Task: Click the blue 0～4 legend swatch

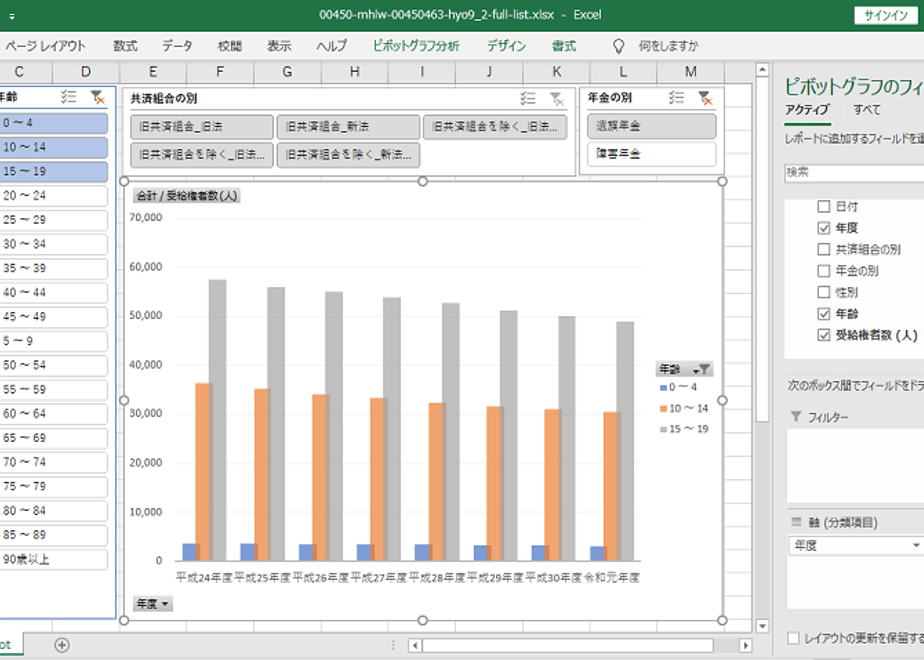Action: pyautogui.click(x=664, y=388)
